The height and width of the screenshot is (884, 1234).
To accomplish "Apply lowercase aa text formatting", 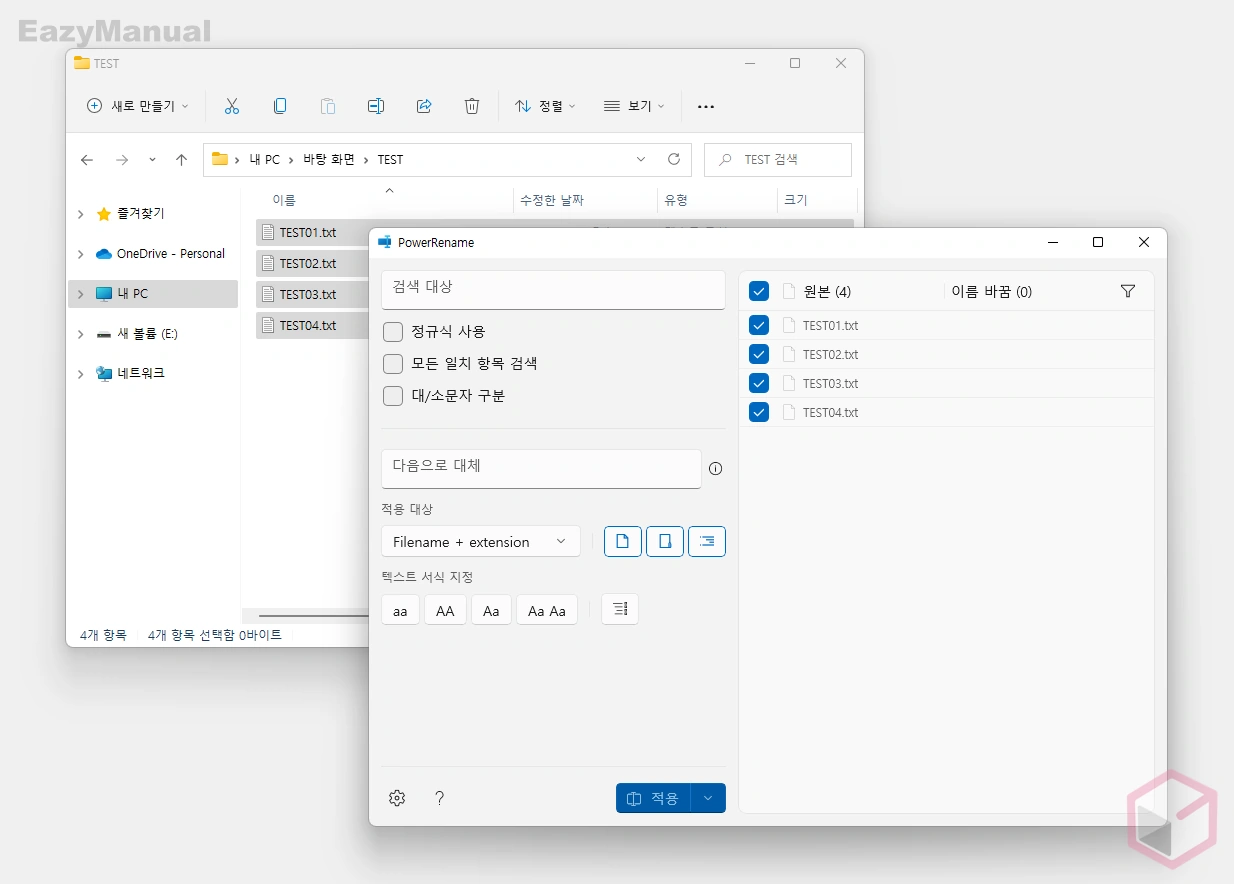I will (x=400, y=610).
